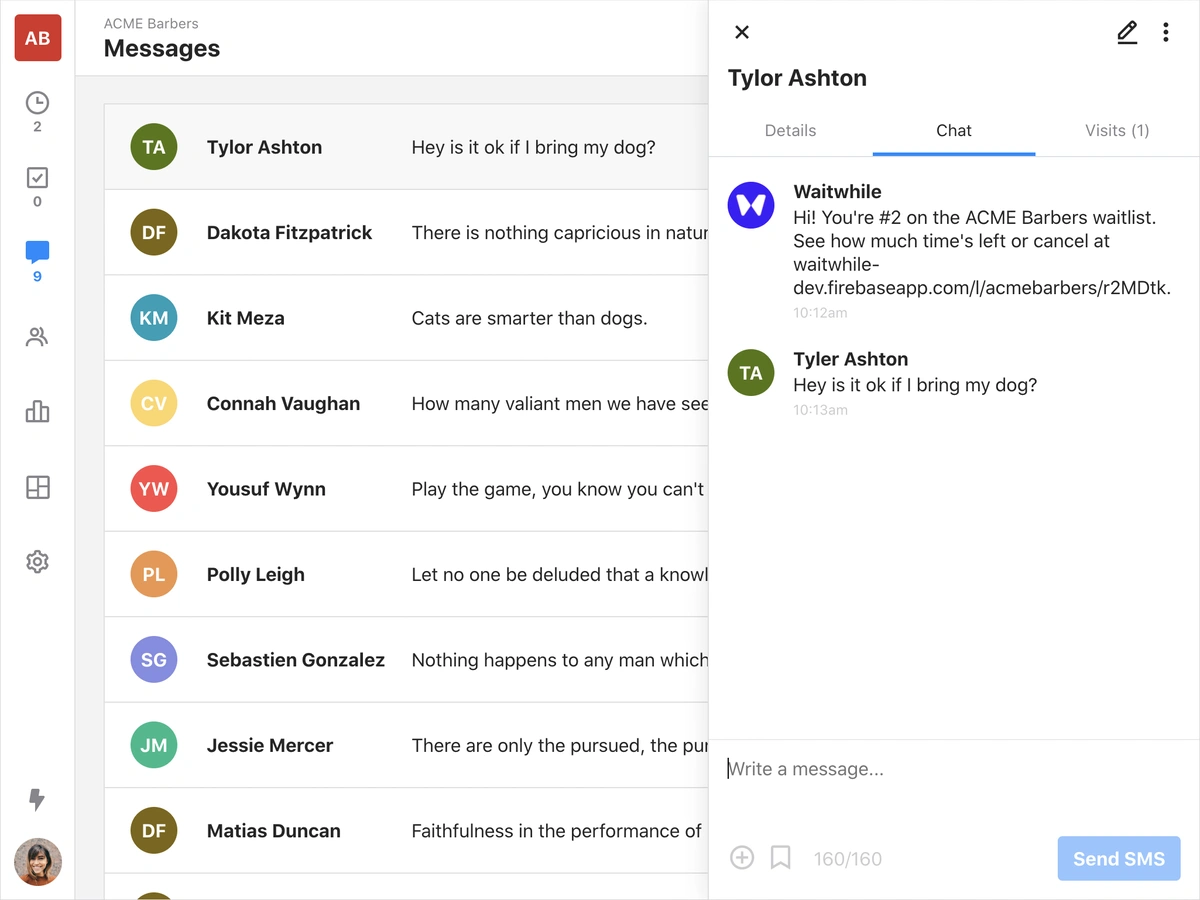Switch to the Details tab
This screenshot has height=900, width=1200.
(x=790, y=130)
